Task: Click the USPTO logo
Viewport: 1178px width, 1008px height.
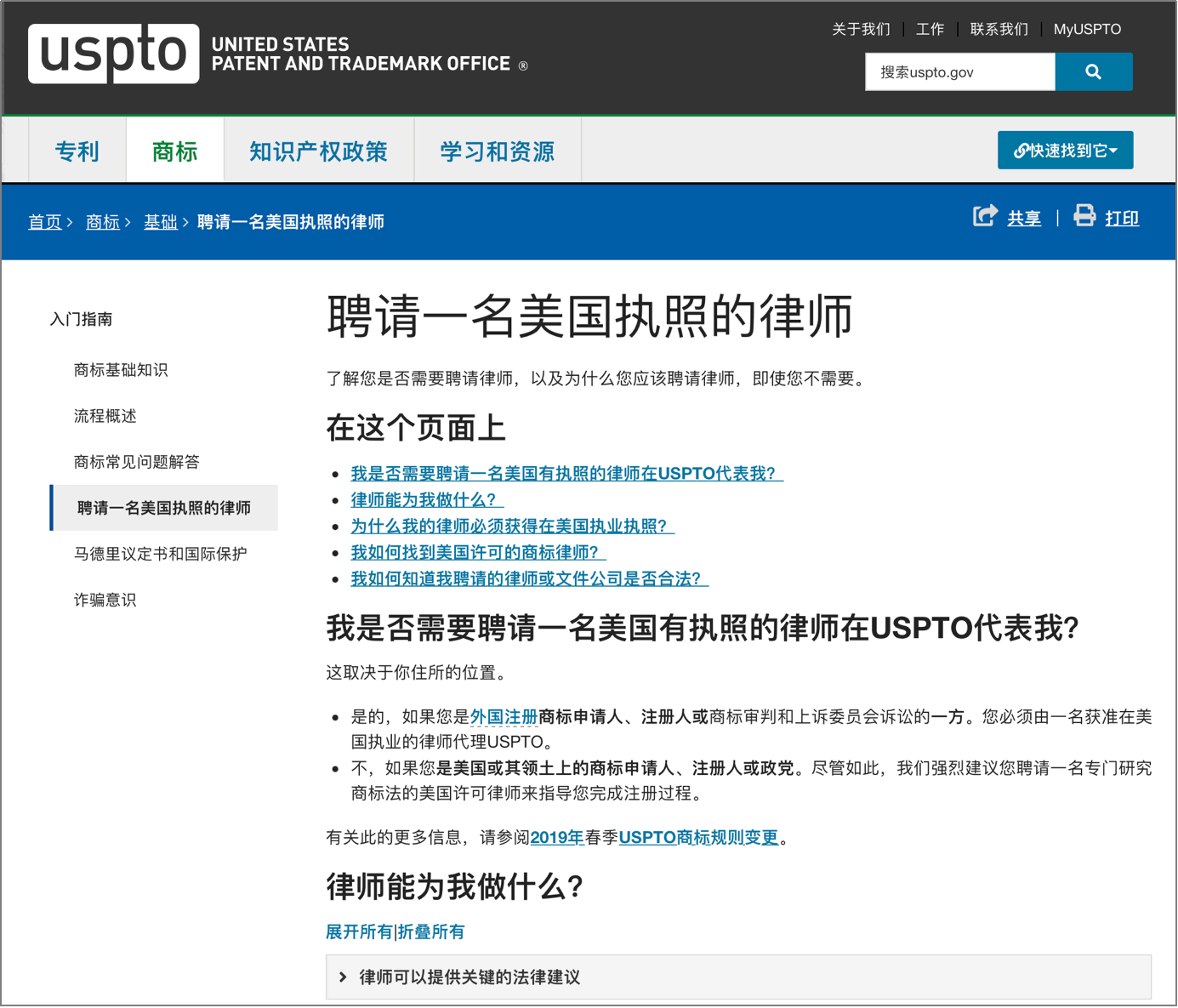Action: (x=114, y=53)
